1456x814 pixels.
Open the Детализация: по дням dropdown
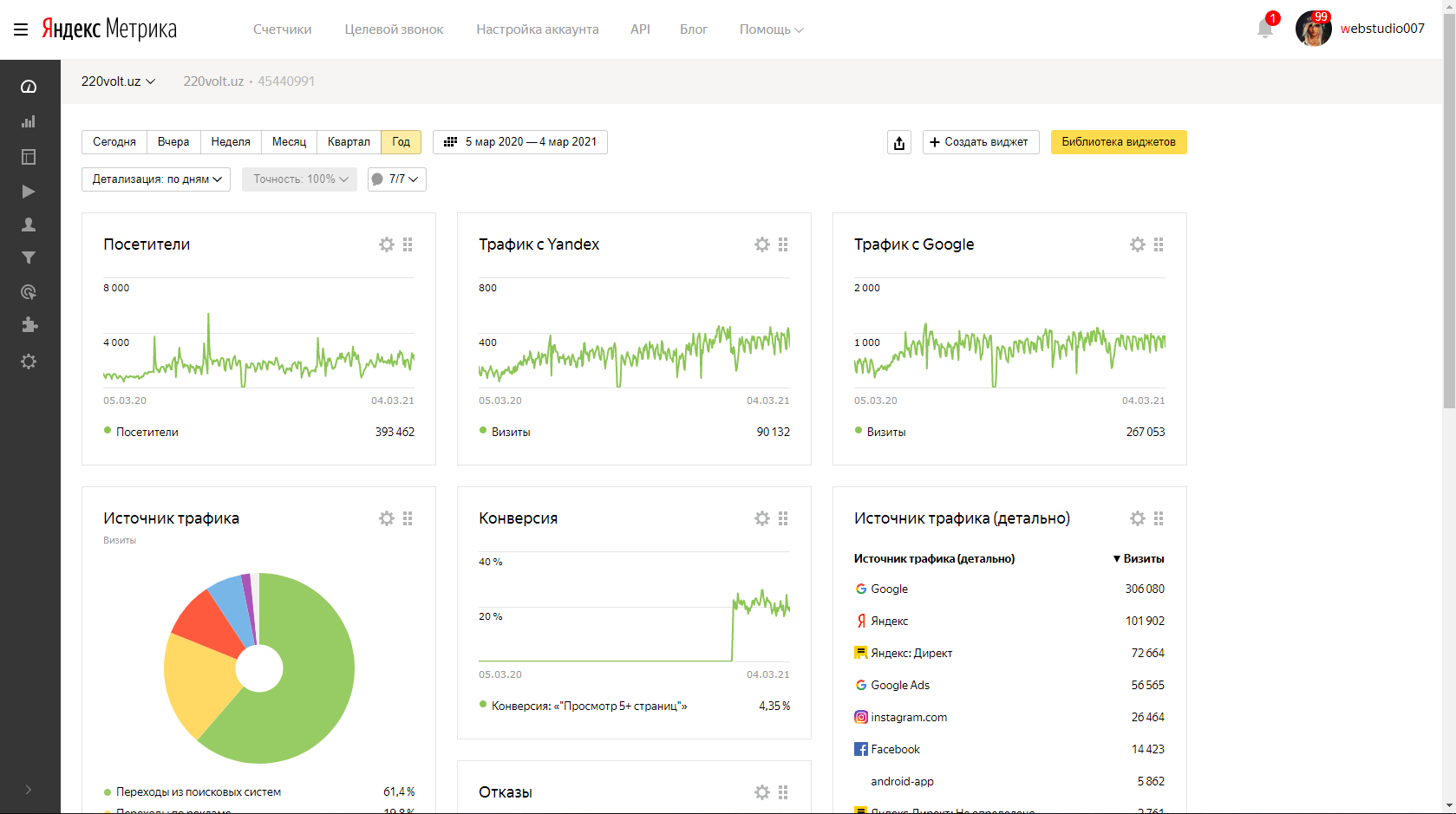[x=156, y=179]
